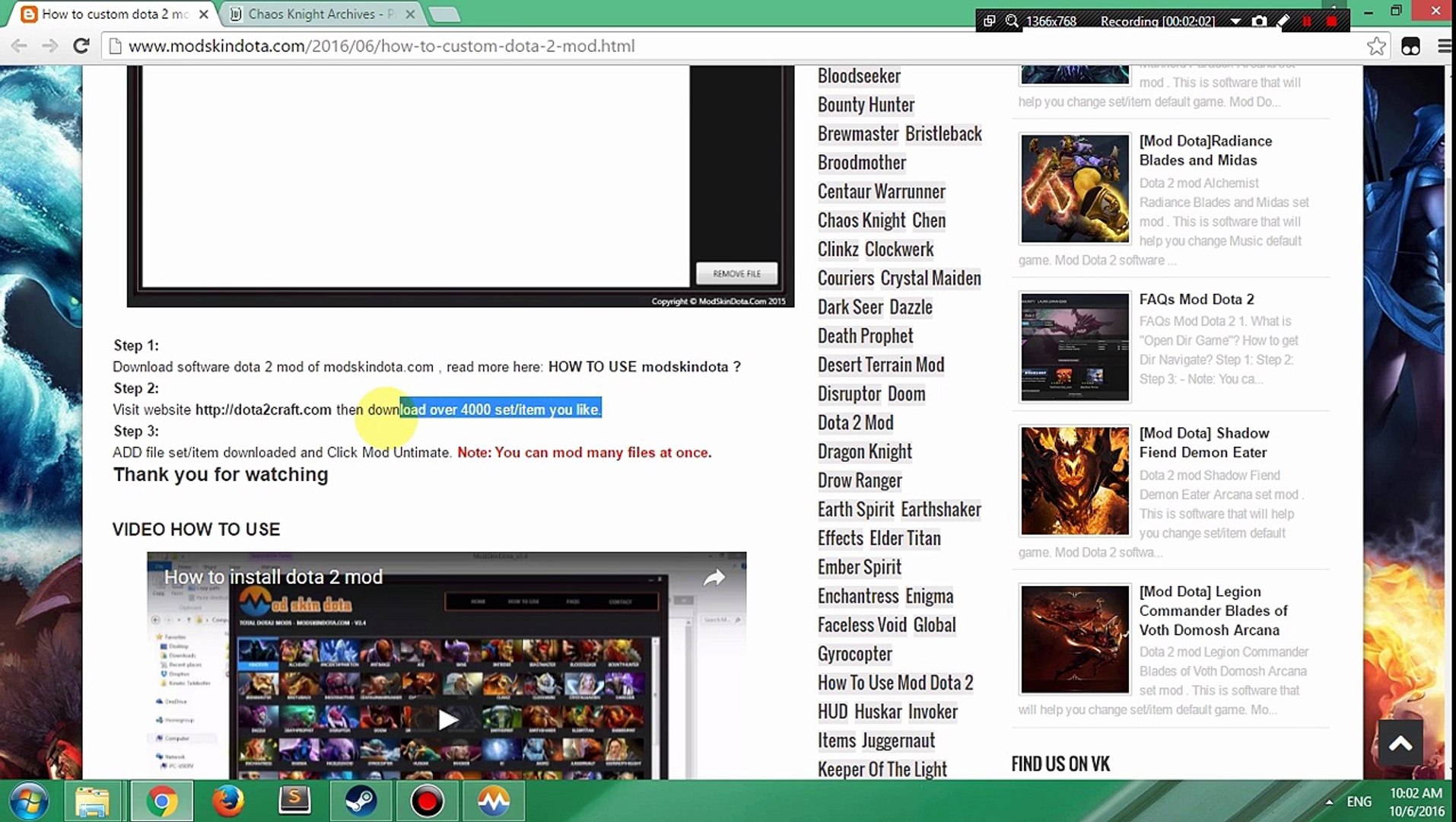
Task: Open the Drow Ranger category link
Action: tap(860, 481)
